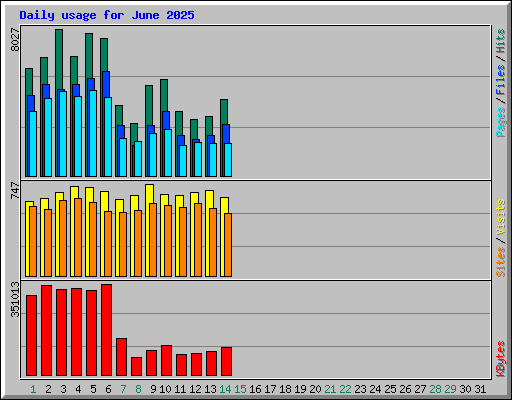Click day 30 on the x-axis
Image resolution: width=512 pixels, height=400 pixels.
point(465,389)
